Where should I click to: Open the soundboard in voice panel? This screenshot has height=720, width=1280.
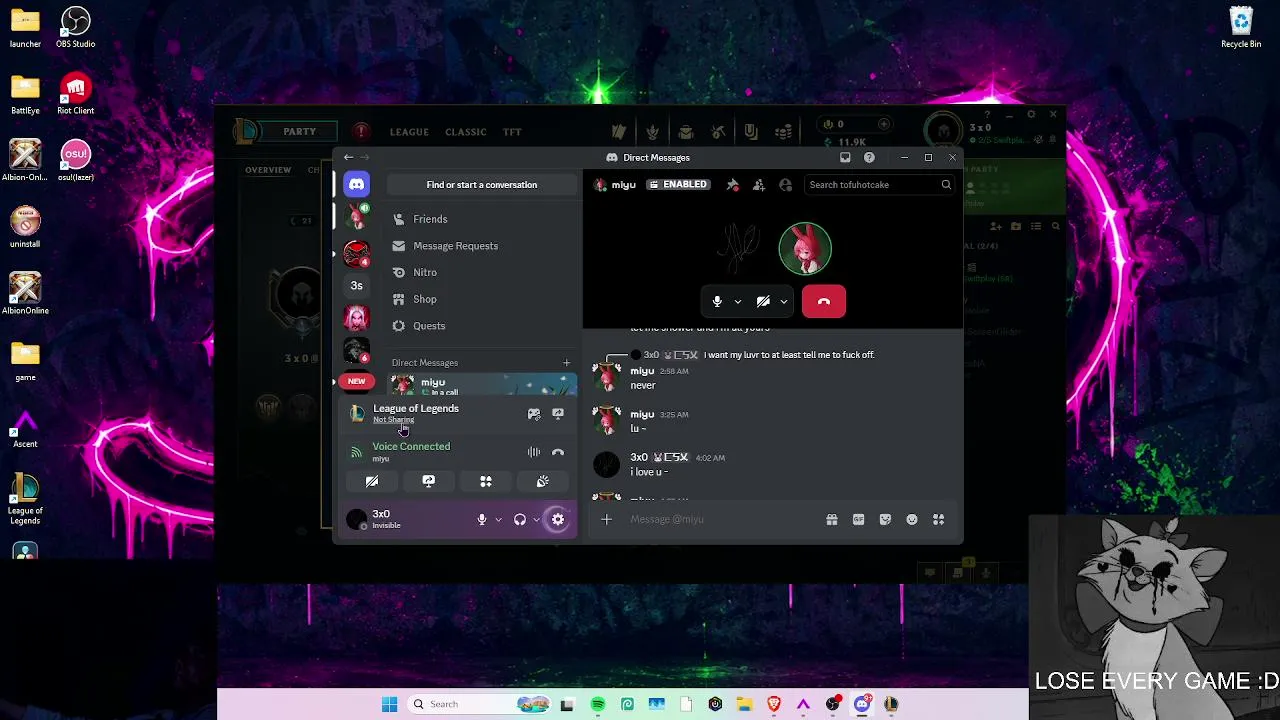coord(543,482)
